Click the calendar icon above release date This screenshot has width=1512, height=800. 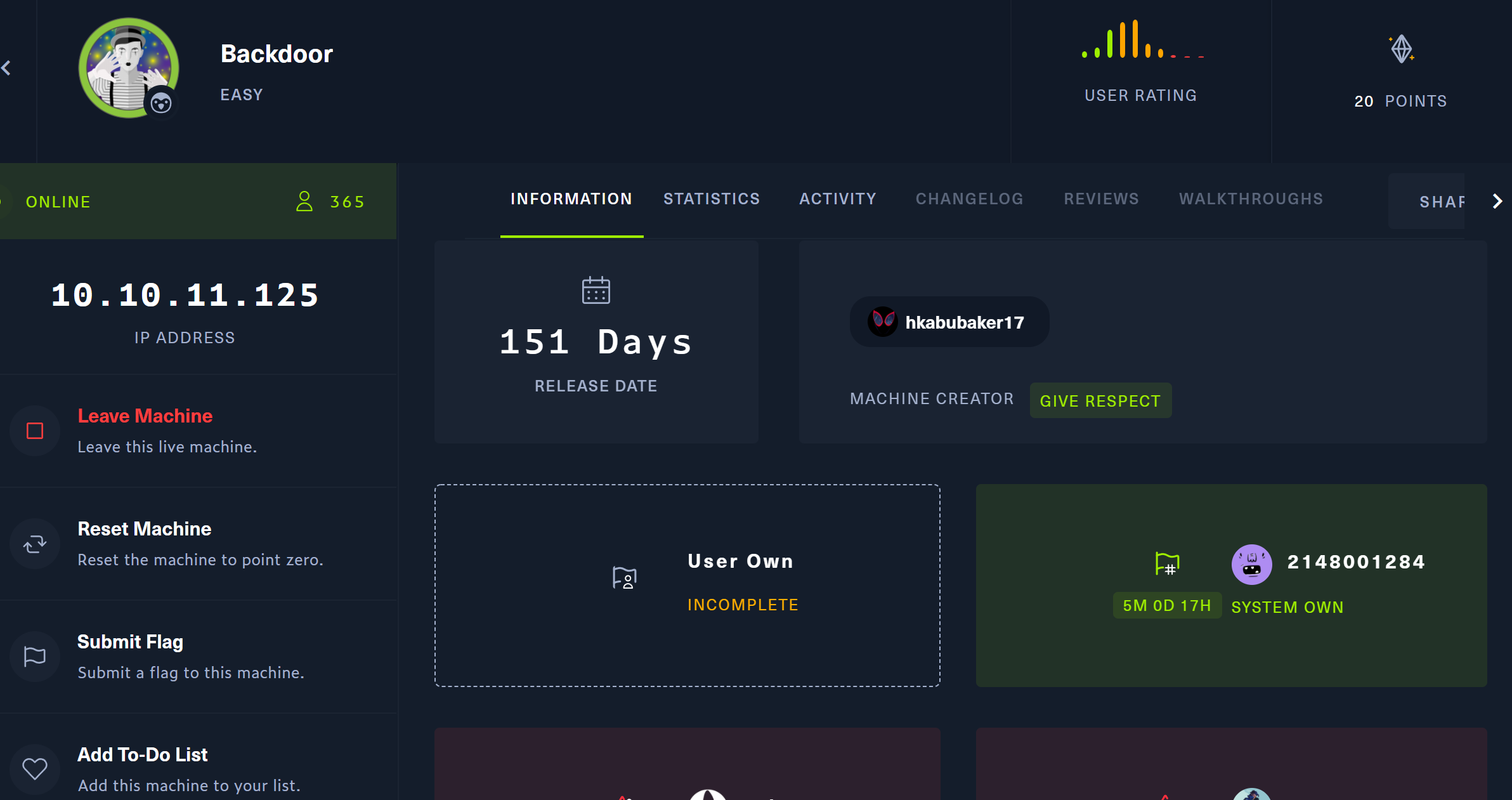click(596, 291)
